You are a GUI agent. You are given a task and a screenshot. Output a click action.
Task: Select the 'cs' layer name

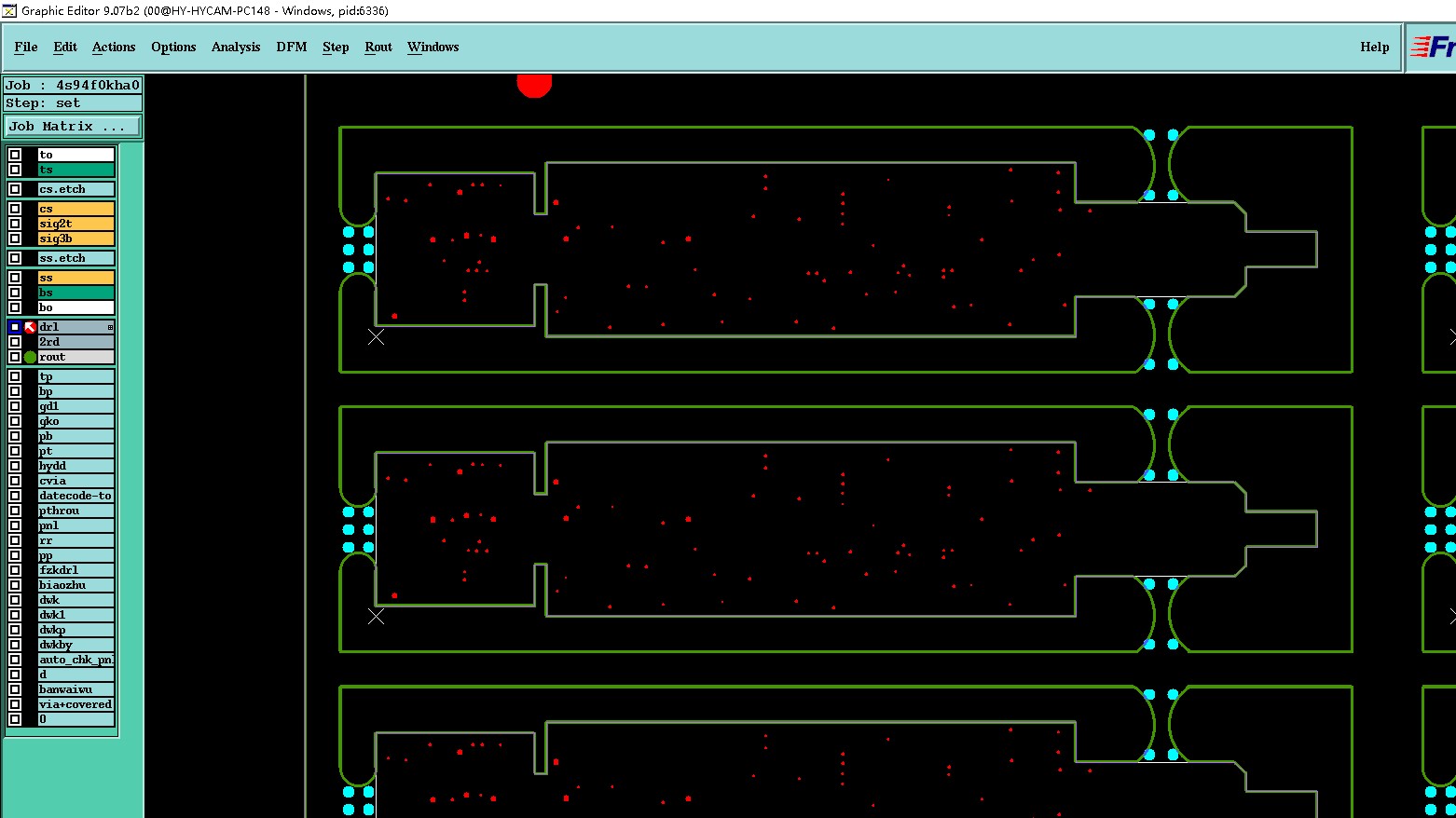(x=76, y=209)
